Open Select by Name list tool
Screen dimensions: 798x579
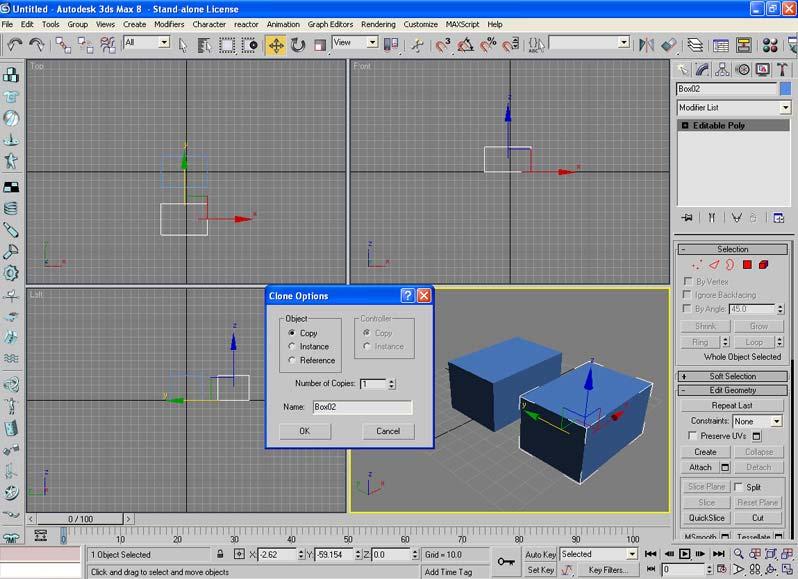pyautogui.click(x=204, y=45)
